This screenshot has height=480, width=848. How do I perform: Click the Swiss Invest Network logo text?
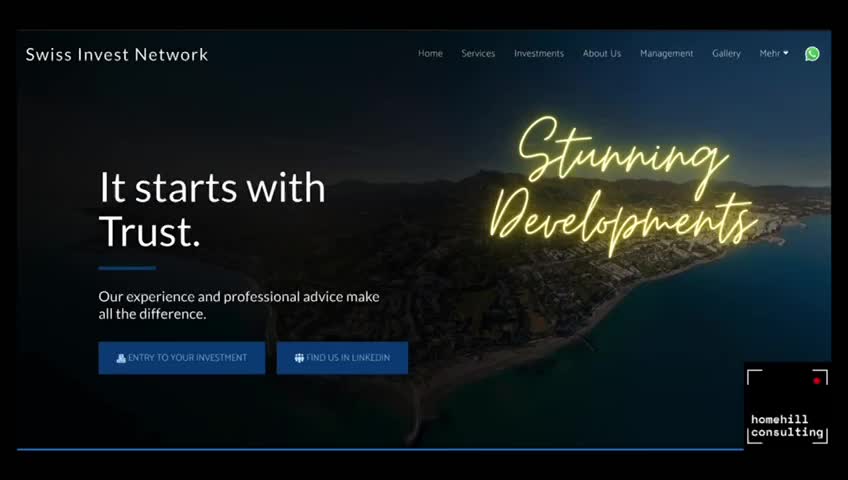(117, 55)
